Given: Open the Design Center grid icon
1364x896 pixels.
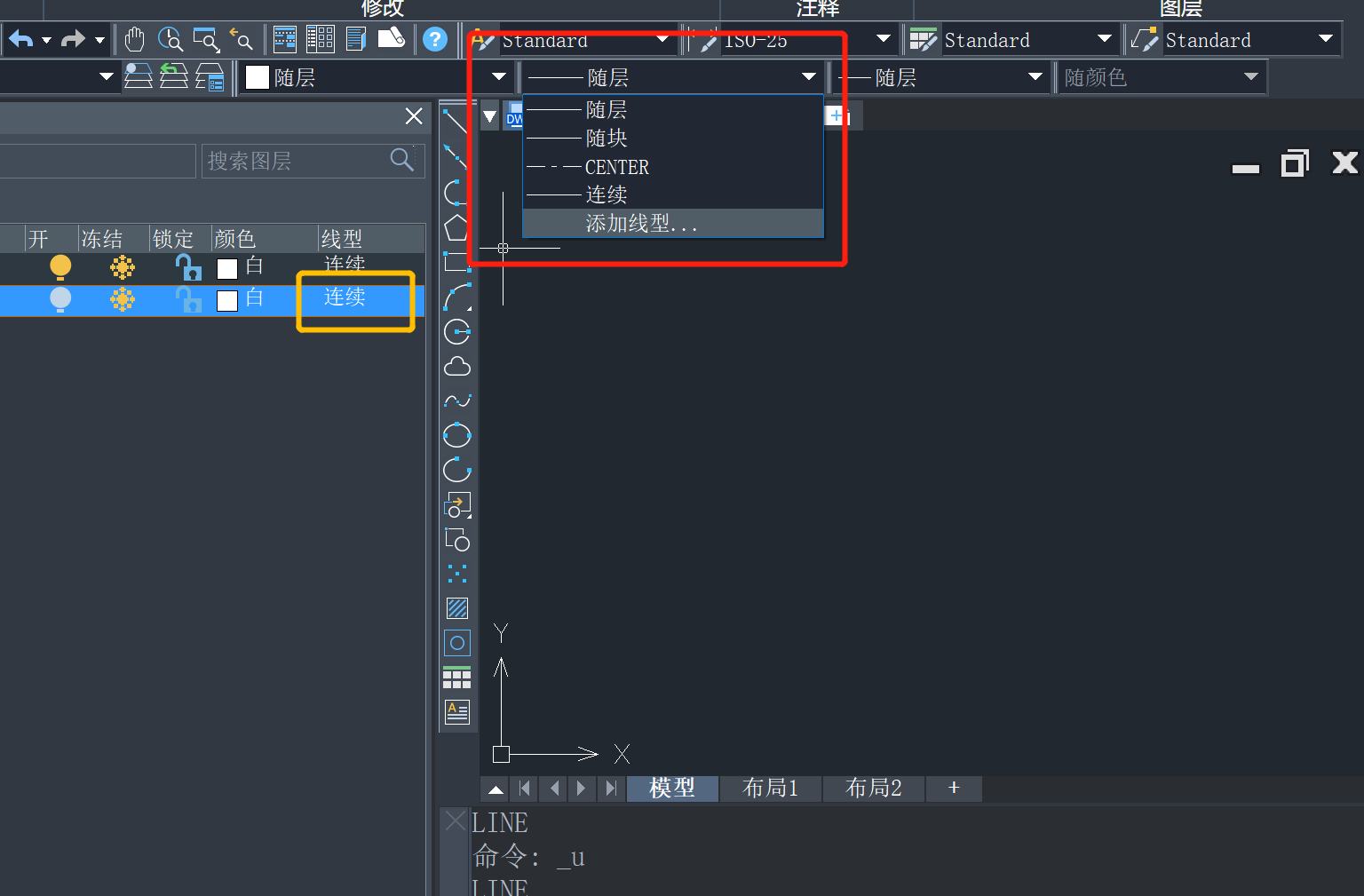Looking at the screenshot, I should click(320, 39).
